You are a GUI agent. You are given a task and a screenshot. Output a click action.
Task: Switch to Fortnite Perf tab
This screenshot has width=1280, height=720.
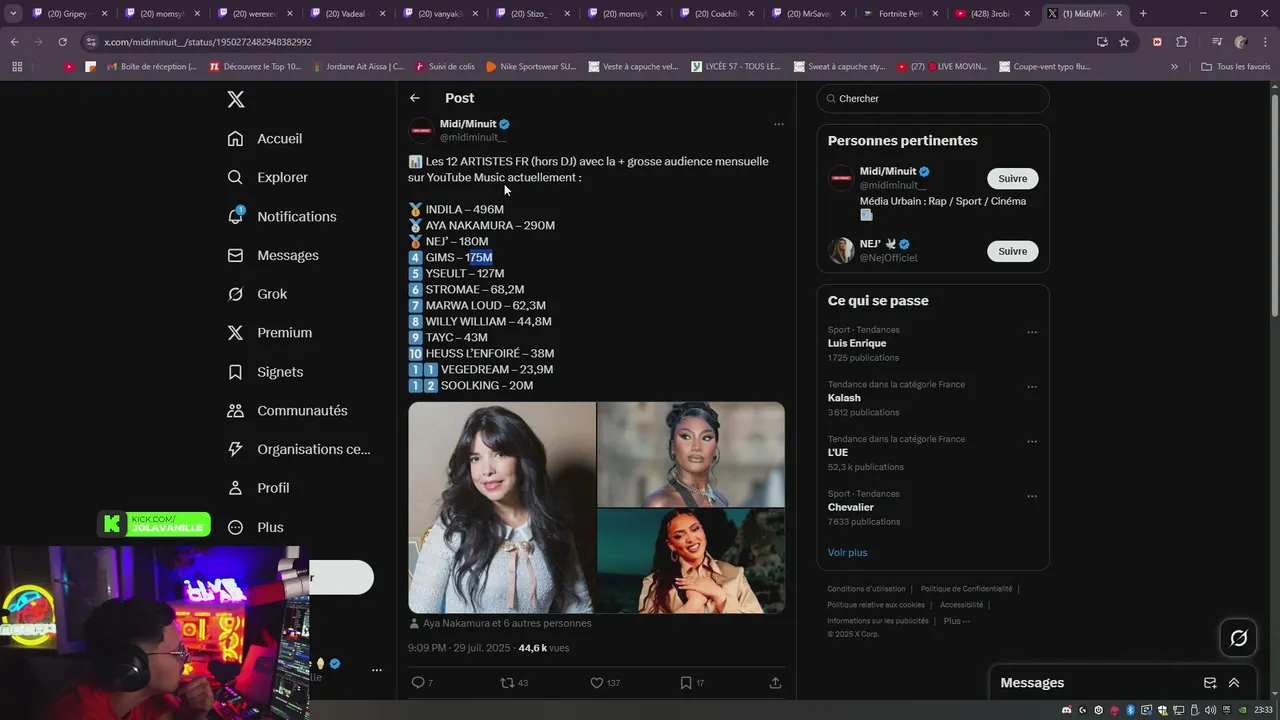pyautogui.click(x=899, y=14)
